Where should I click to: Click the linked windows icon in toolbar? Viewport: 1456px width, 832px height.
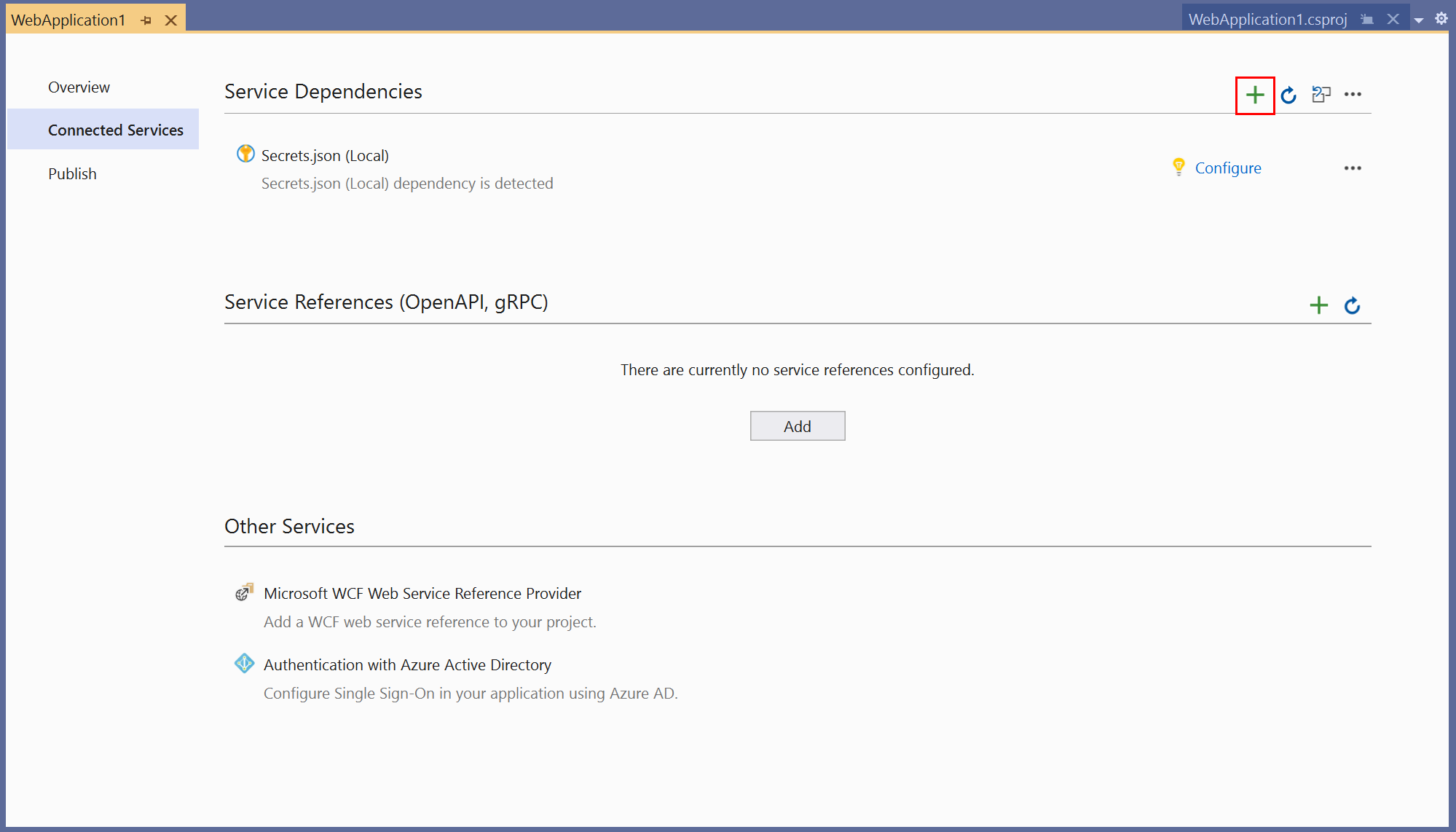coord(1321,93)
